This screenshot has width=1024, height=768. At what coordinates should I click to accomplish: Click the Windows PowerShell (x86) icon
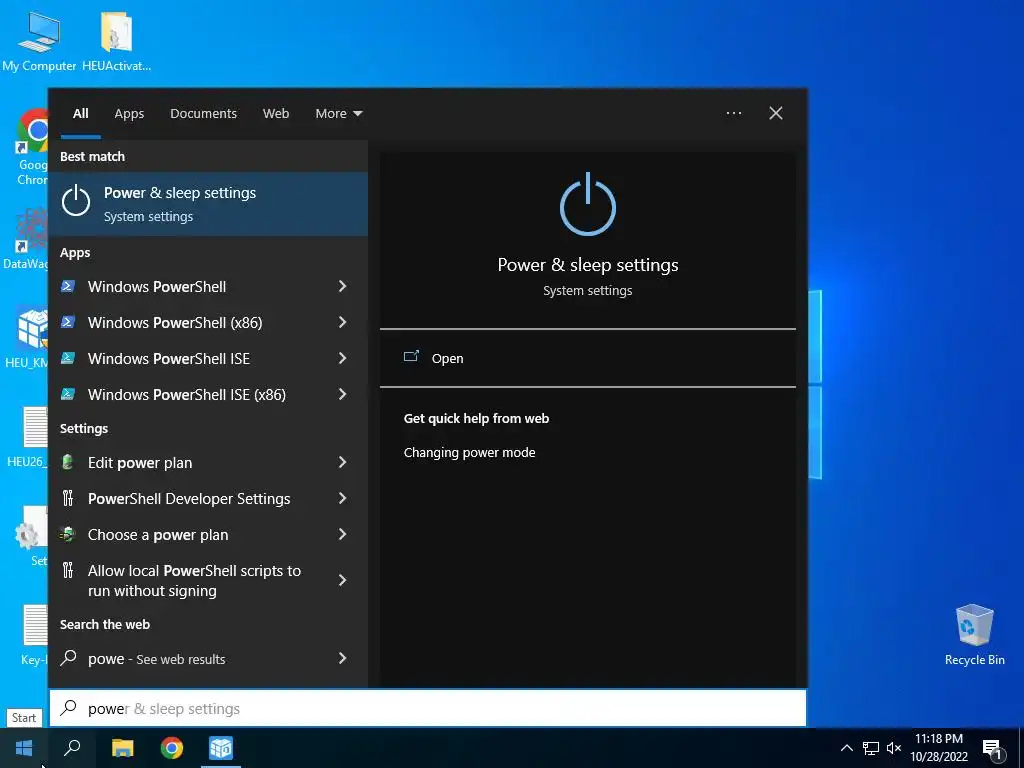click(x=68, y=322)
